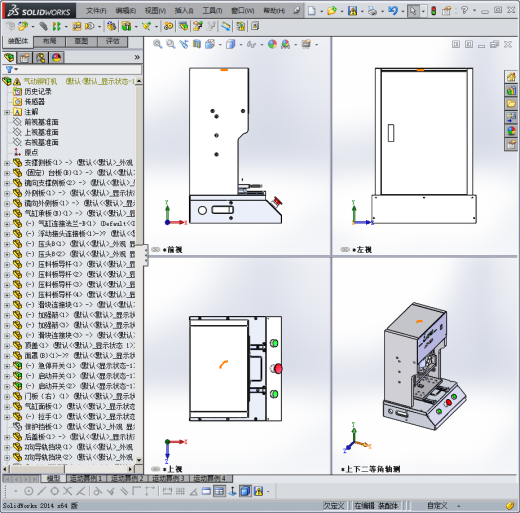The image size is (520, 513).
Task: Click the Apply Scene icon
Action: pos(285,44)
